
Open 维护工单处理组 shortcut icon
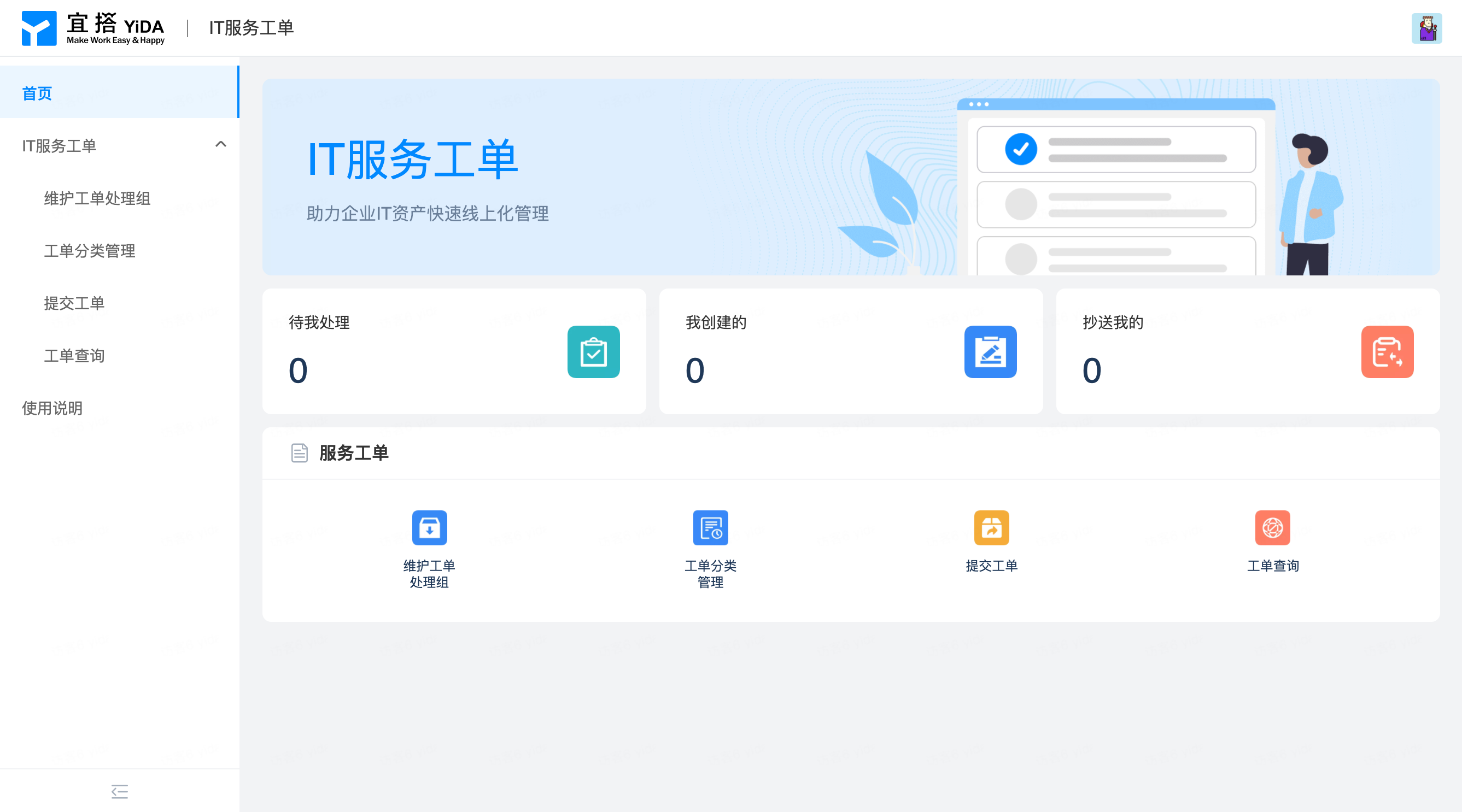pyautogui.click(x=429, y=527)
